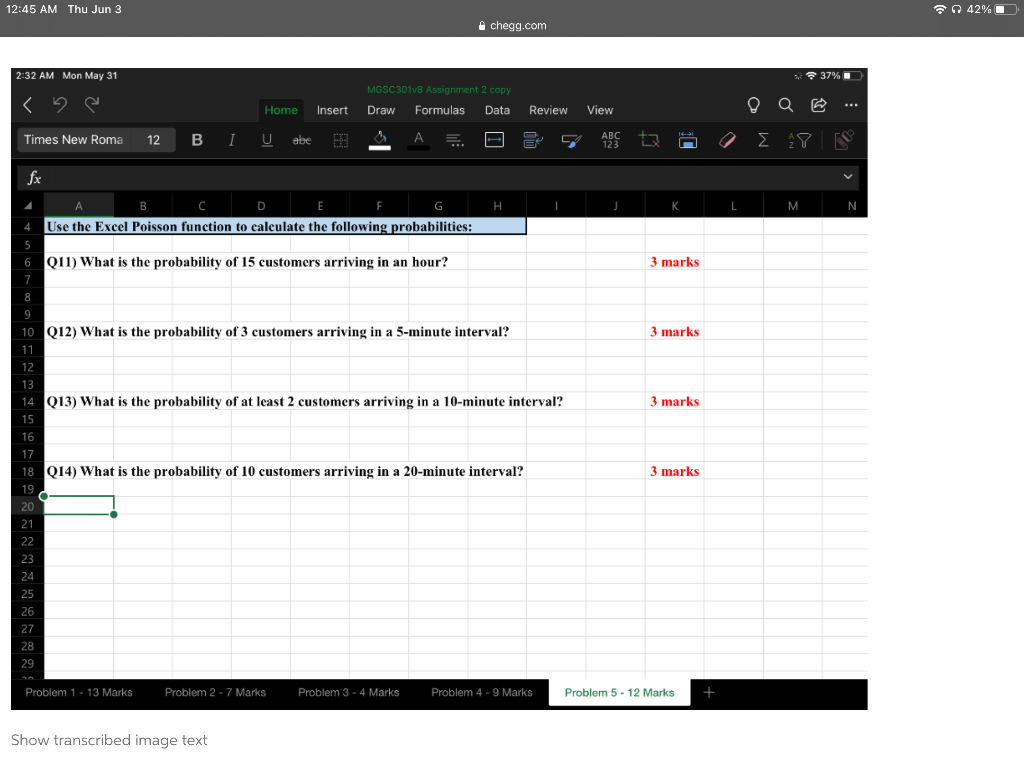Click the column width format icon
The height and width of the screenshot is (768, 1024).
[x=688, y=140]
